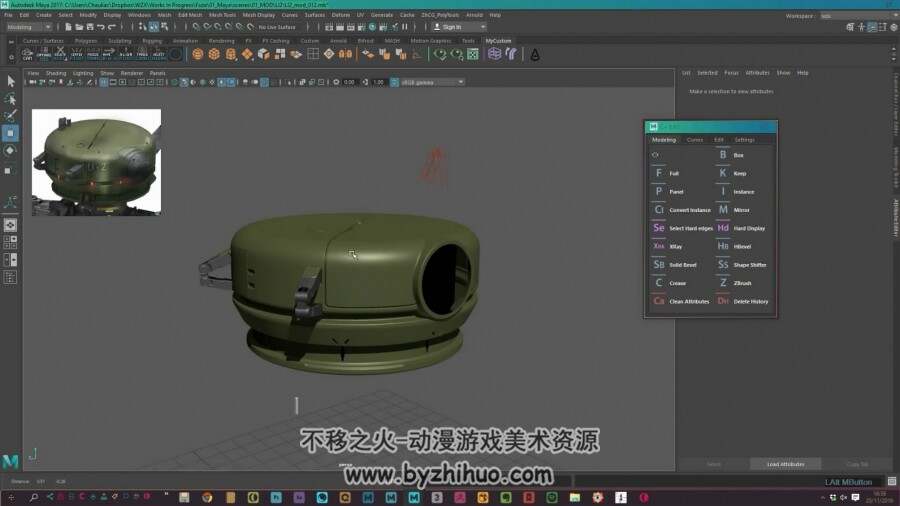This screenshot has width=900, height=506.
Task: Click the Pause render icon in status line
Action: pos(405,27)
